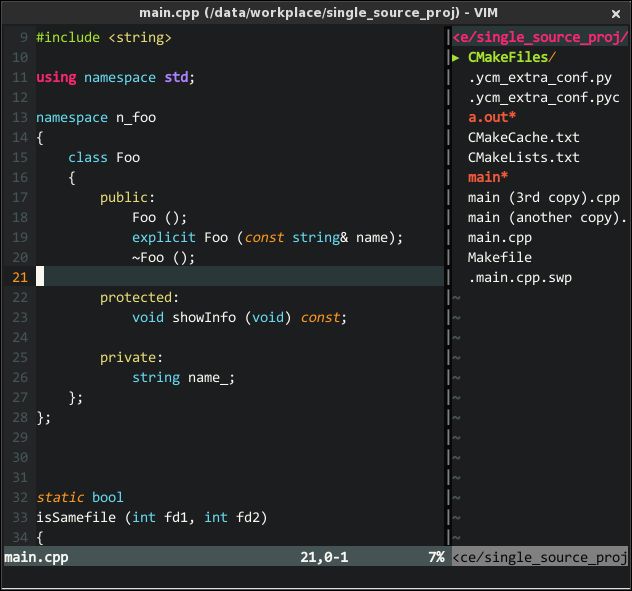Expand the CMakeFiles folder arrow
Image resolution: width=632 pixels, height=591 pixels.
pyautogui.click(x=456, y=58)
